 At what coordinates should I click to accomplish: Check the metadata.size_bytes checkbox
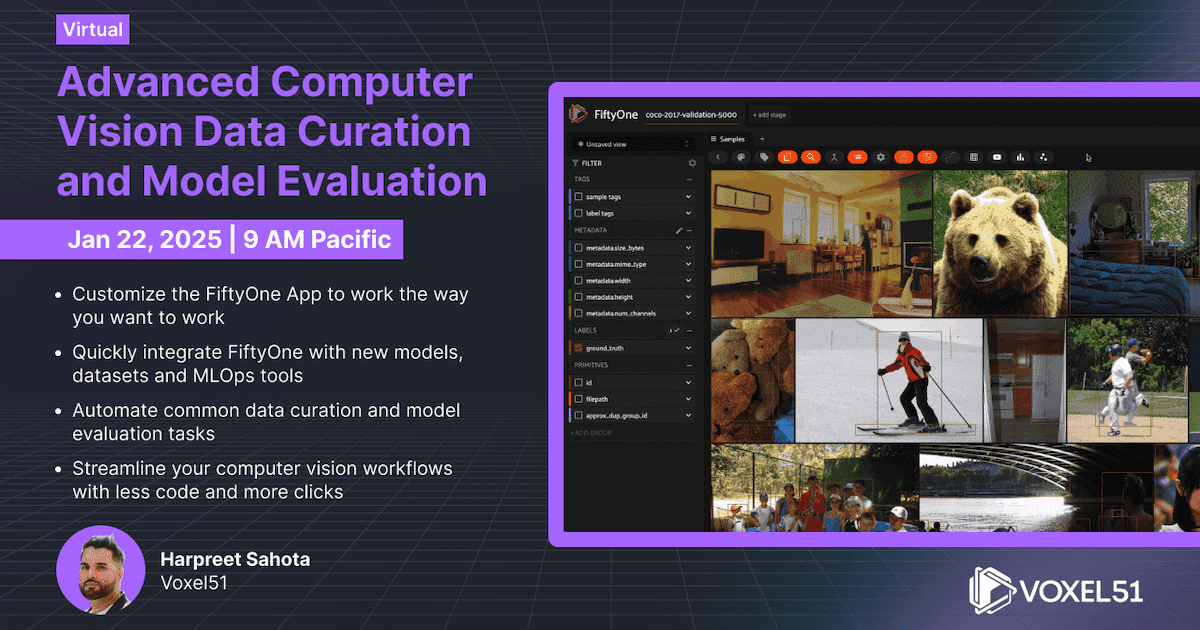point(578,248)
